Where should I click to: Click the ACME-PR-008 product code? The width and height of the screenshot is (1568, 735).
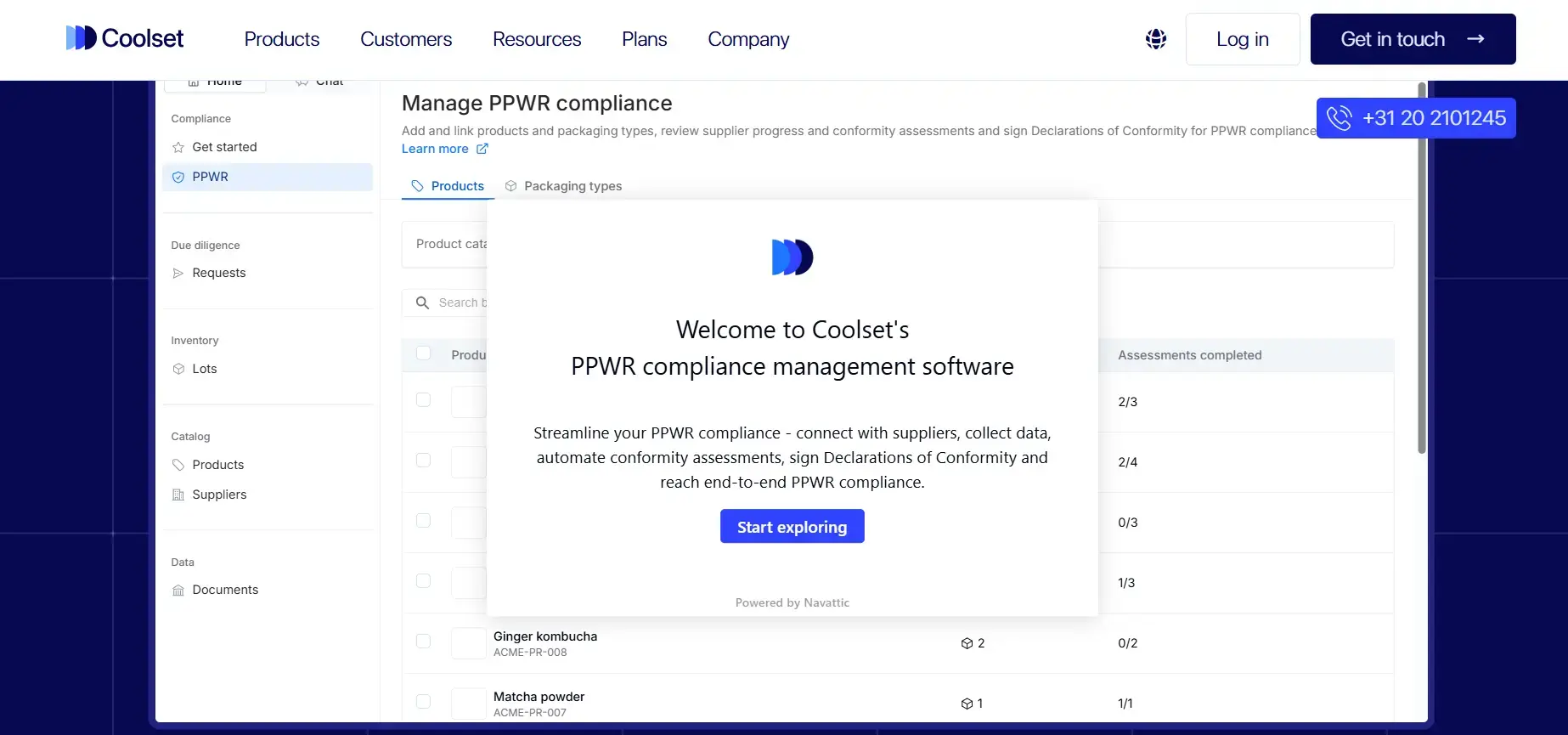(x=530, y=653)
